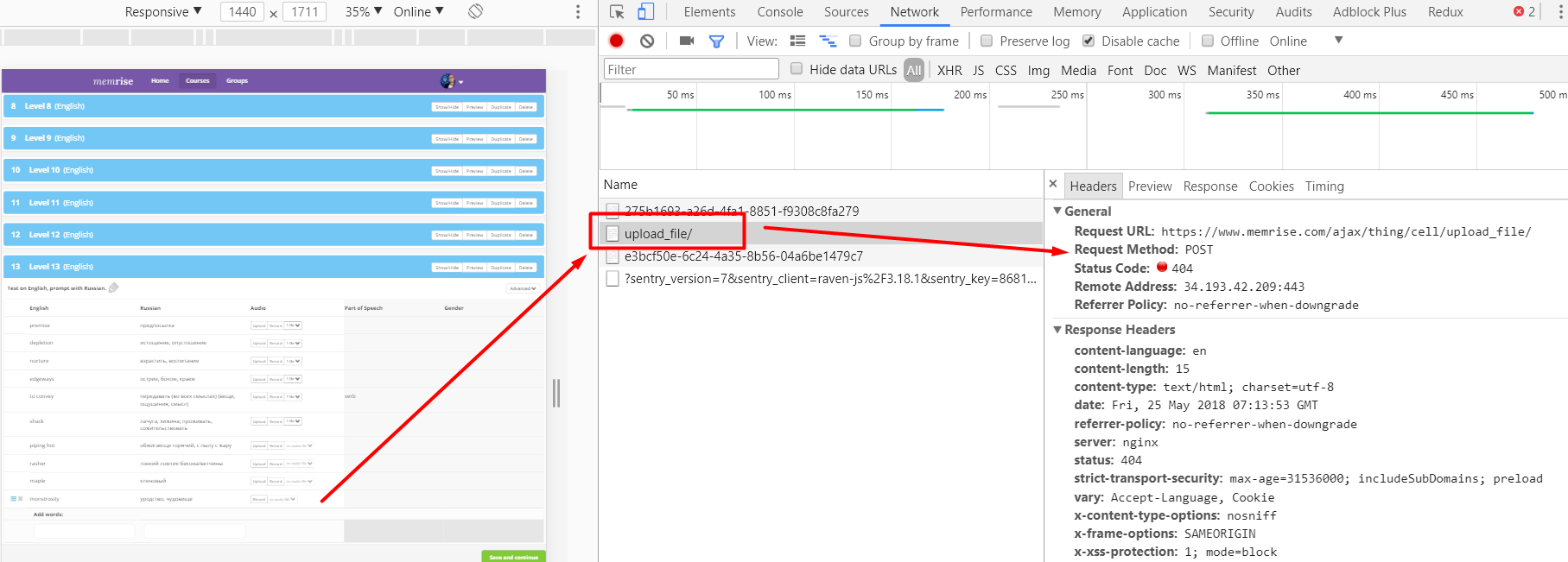Show the waterfall overview icon
The width and height of the screenshot is (1568, 562).
tap(828, 41)
